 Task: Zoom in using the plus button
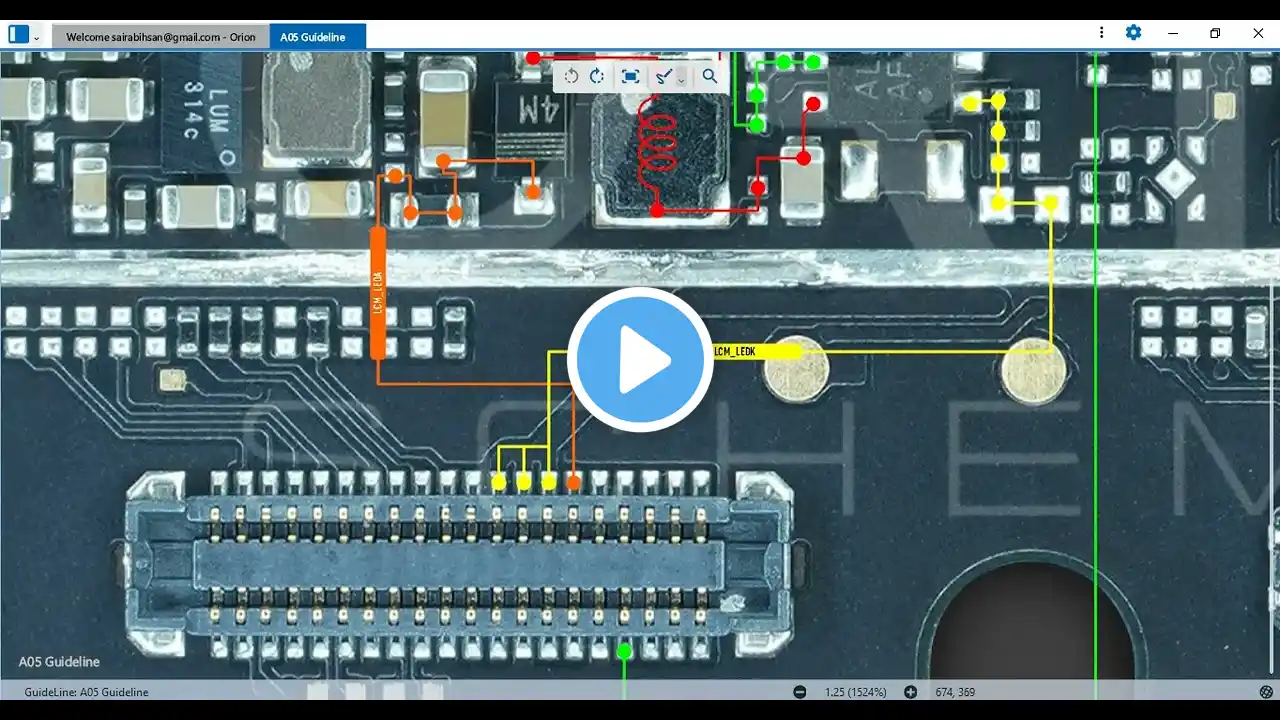coord(910,692)
